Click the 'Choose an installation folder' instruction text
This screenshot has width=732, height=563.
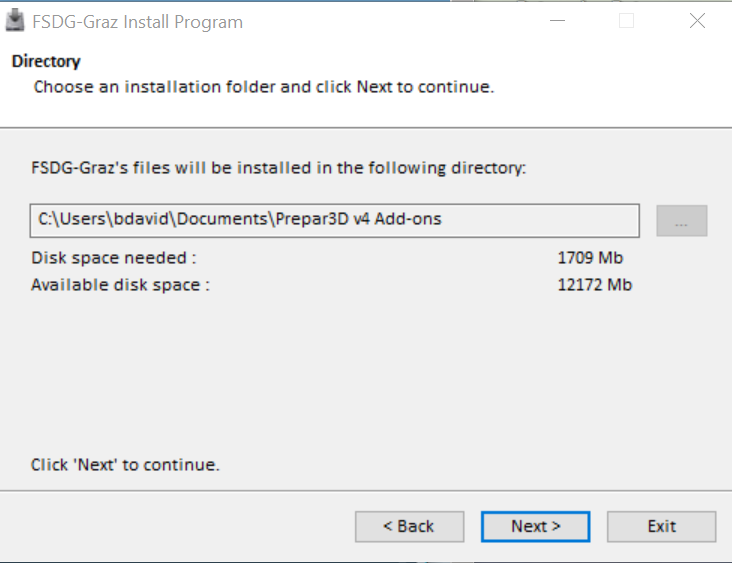coord(264,87)
